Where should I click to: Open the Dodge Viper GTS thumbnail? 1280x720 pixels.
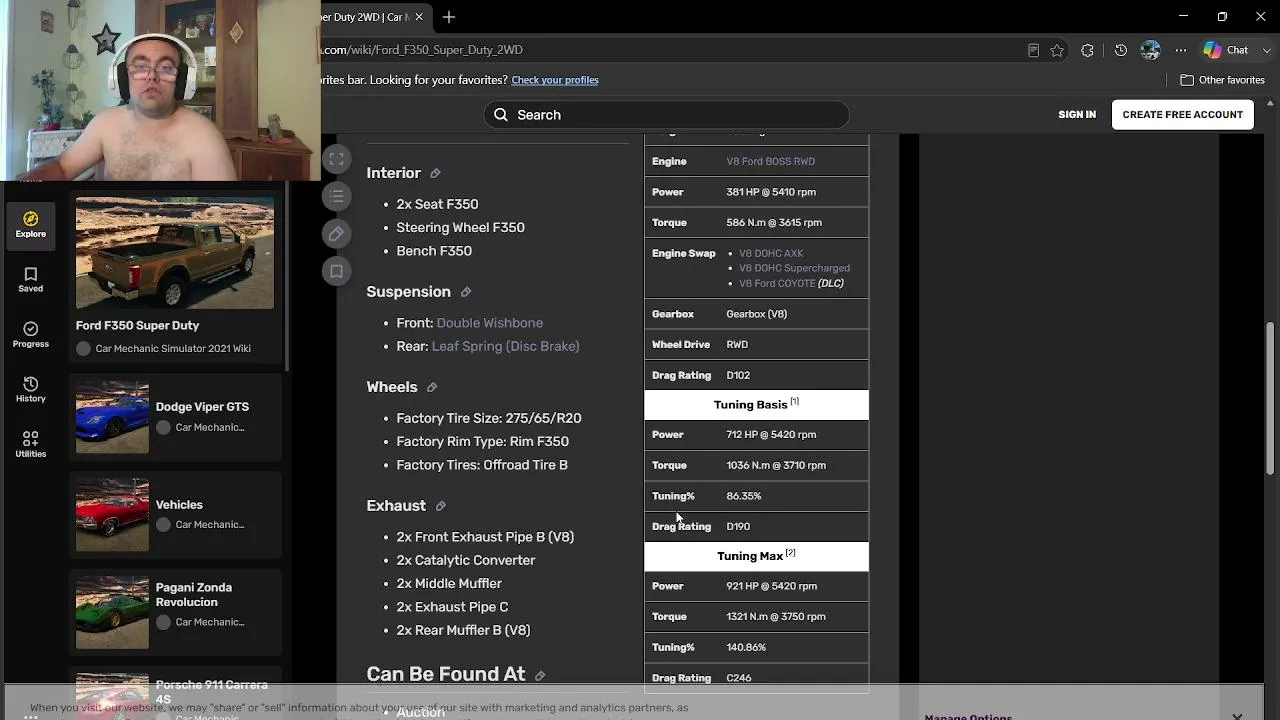(112, 417)
